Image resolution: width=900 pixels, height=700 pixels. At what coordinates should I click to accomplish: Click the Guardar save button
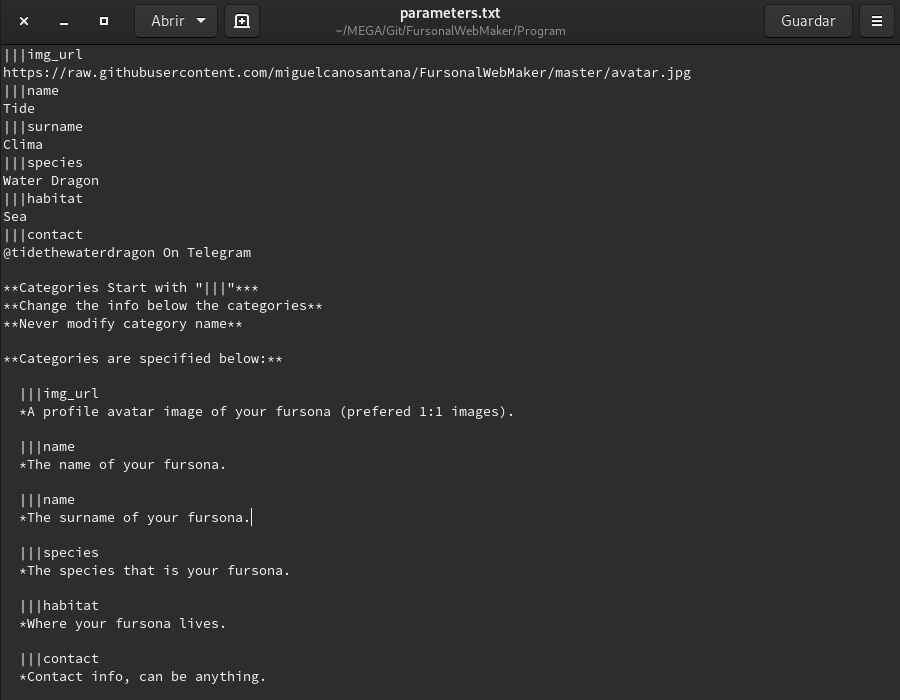coord(808,21)
